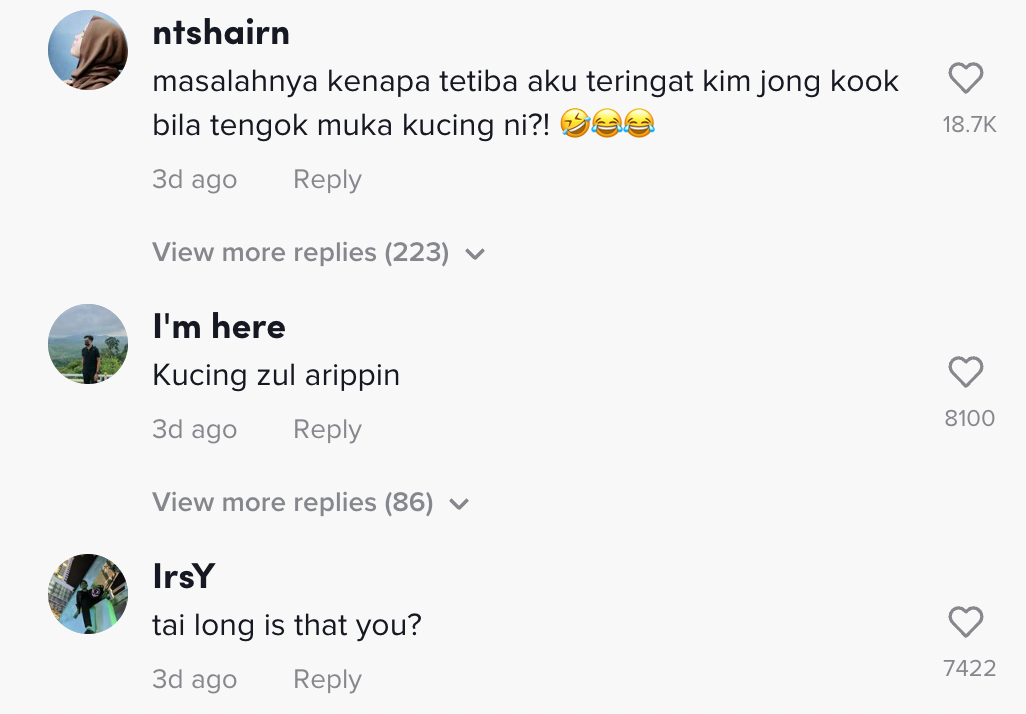Expand 'View more replies (223)'
Image resolution: width=1026 pixels, height=714 pixels.
click(300, 253)
